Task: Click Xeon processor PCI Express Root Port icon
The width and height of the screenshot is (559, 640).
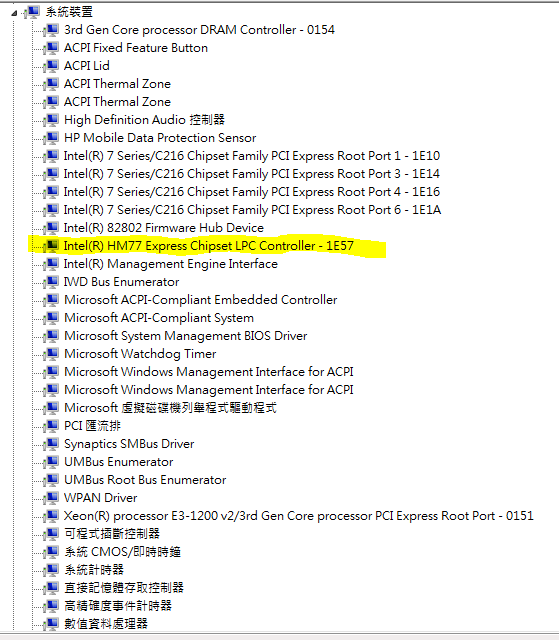Action: (x=51, y=516)
